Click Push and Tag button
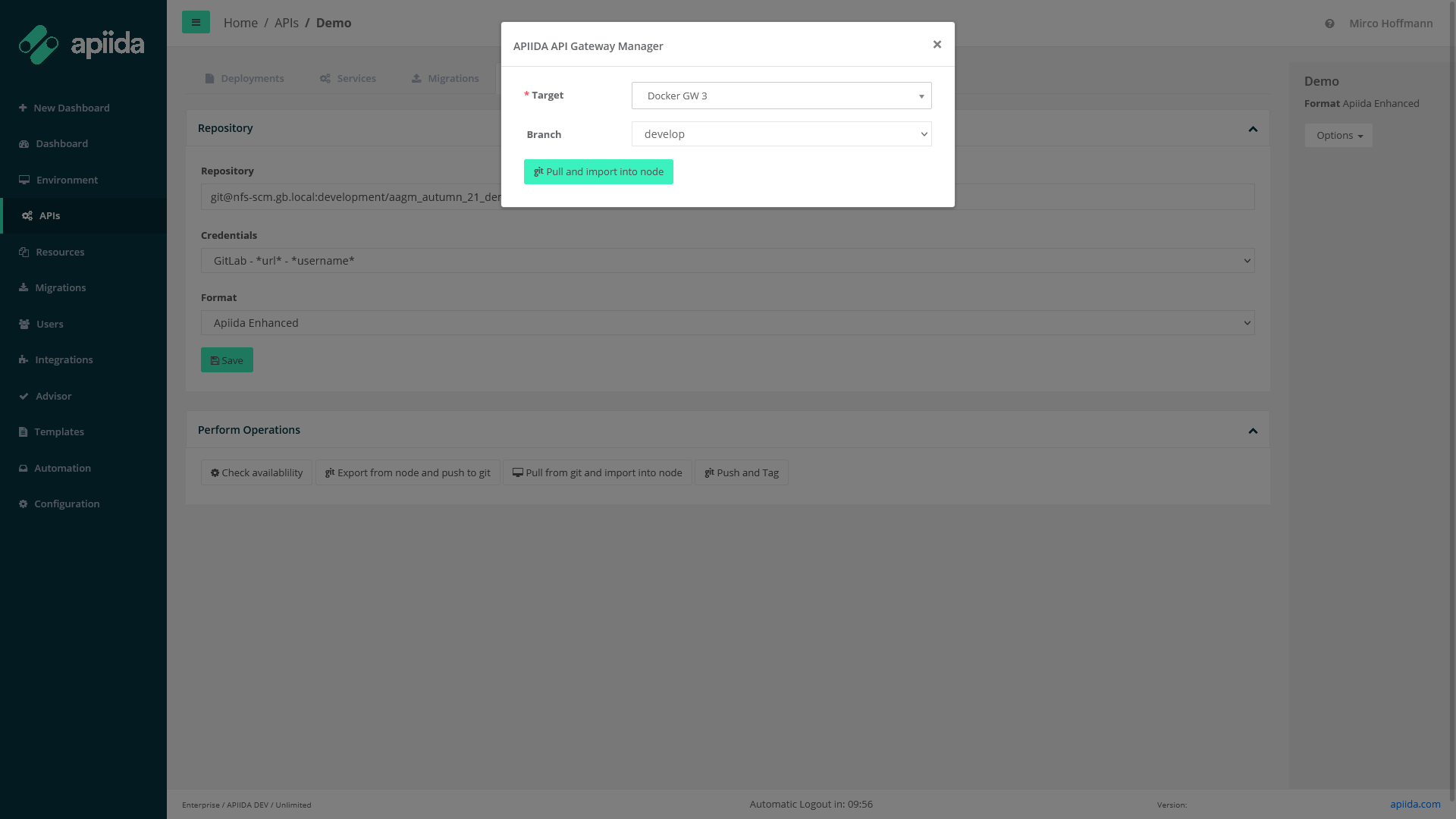This screenshot has height=819, width=1456. click(741, 472)
